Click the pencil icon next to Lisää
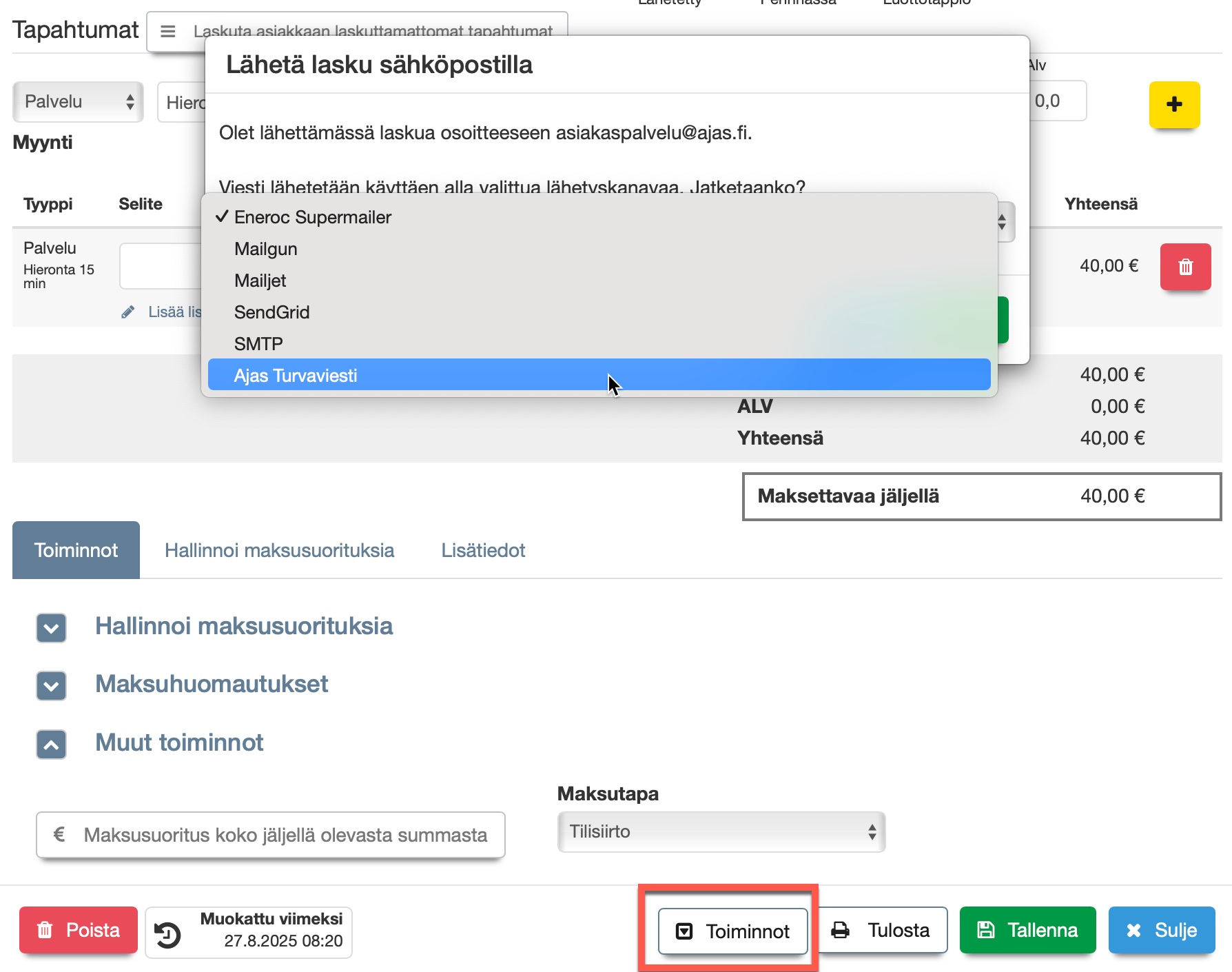1232x972 pixels. 128,312
